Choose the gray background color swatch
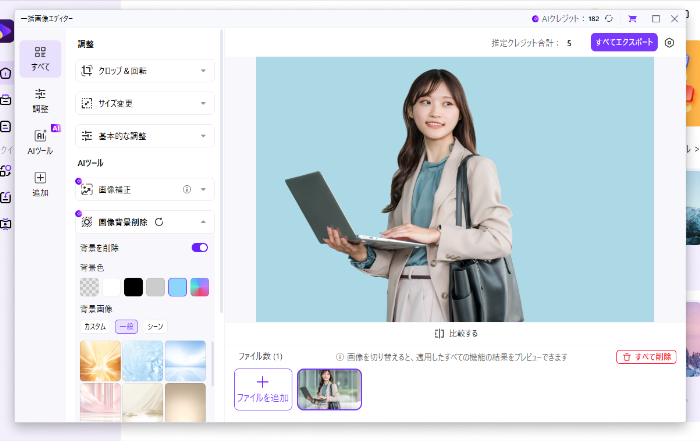The image size is (700, 441). point(155,287)
